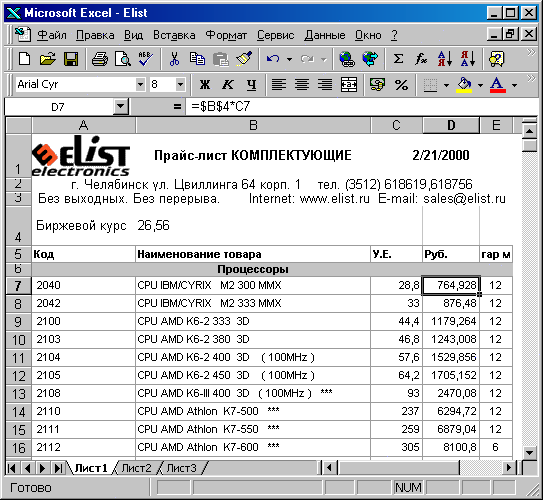
Task: Cut selection with the scissors icon
Action: [174, 59]
